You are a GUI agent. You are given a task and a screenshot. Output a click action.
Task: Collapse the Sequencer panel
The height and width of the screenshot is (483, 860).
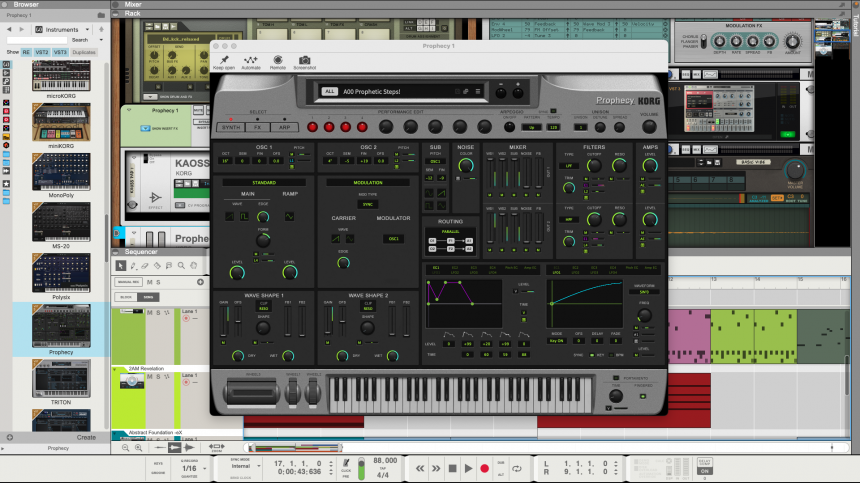pos(116,252)
